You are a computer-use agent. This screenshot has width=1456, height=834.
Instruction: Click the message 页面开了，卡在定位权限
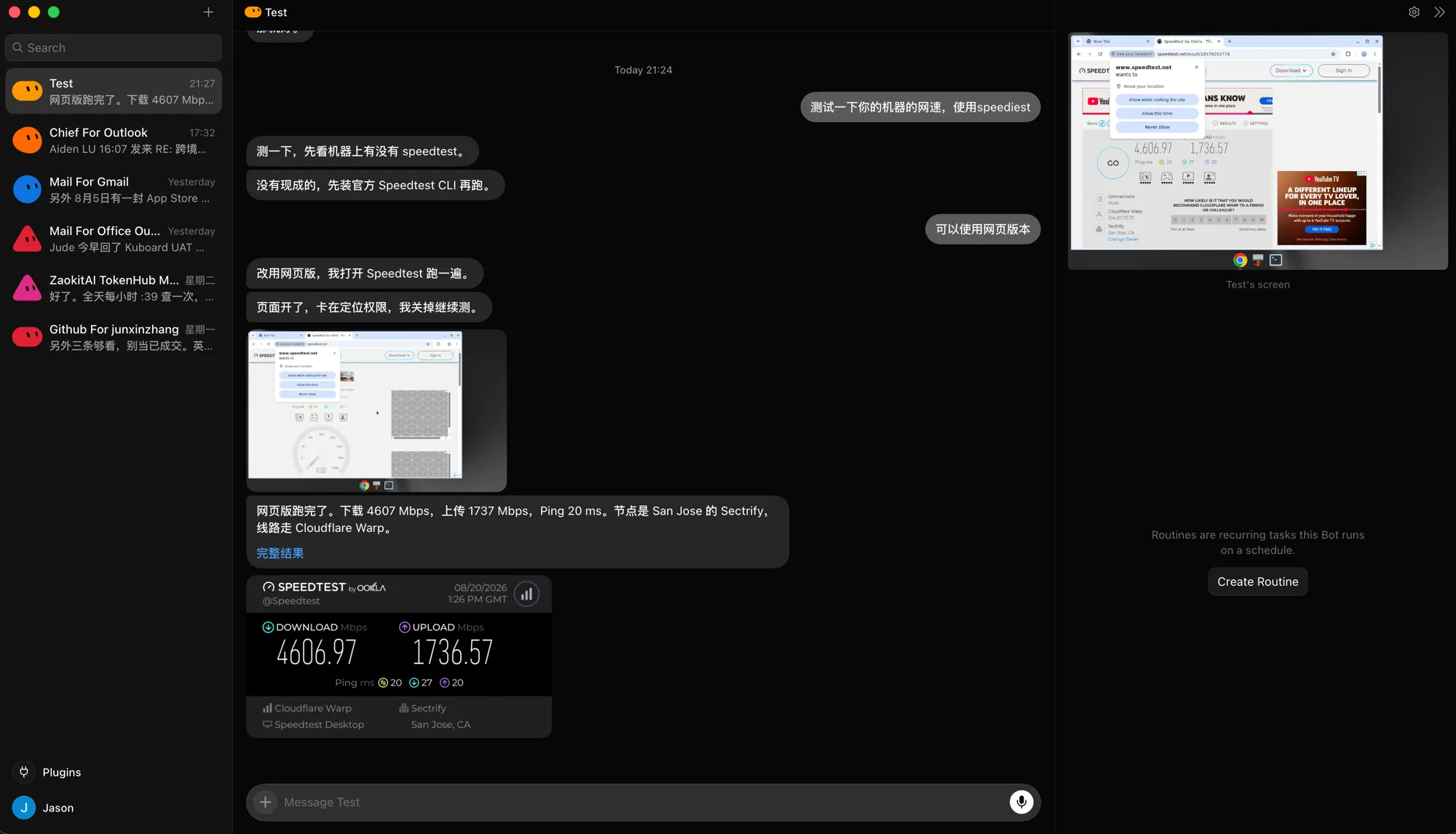pos(369,307)
